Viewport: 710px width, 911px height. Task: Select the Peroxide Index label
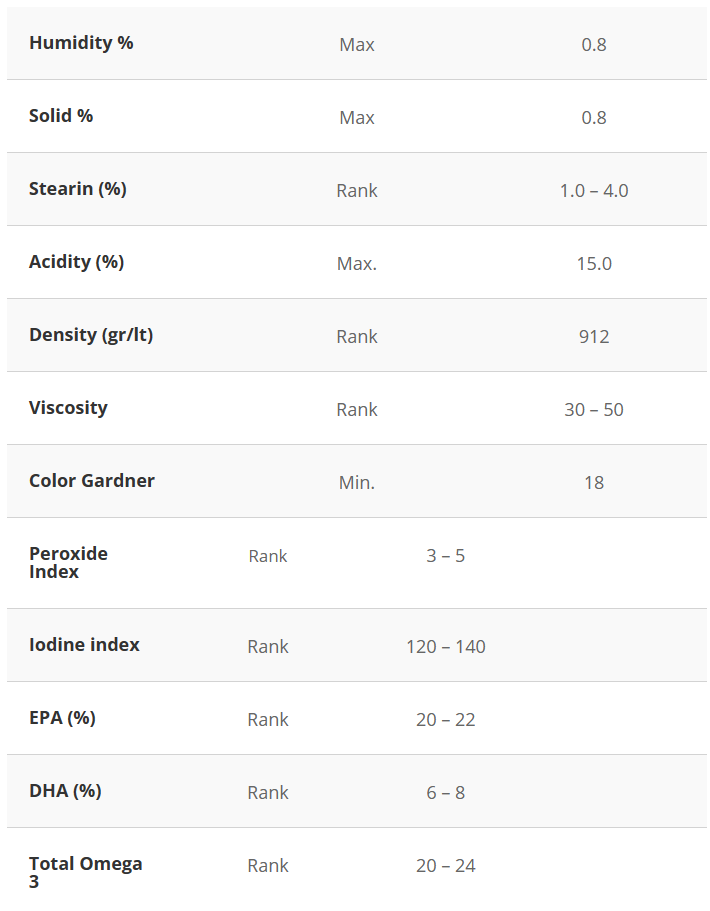click(x=68, y=563)
